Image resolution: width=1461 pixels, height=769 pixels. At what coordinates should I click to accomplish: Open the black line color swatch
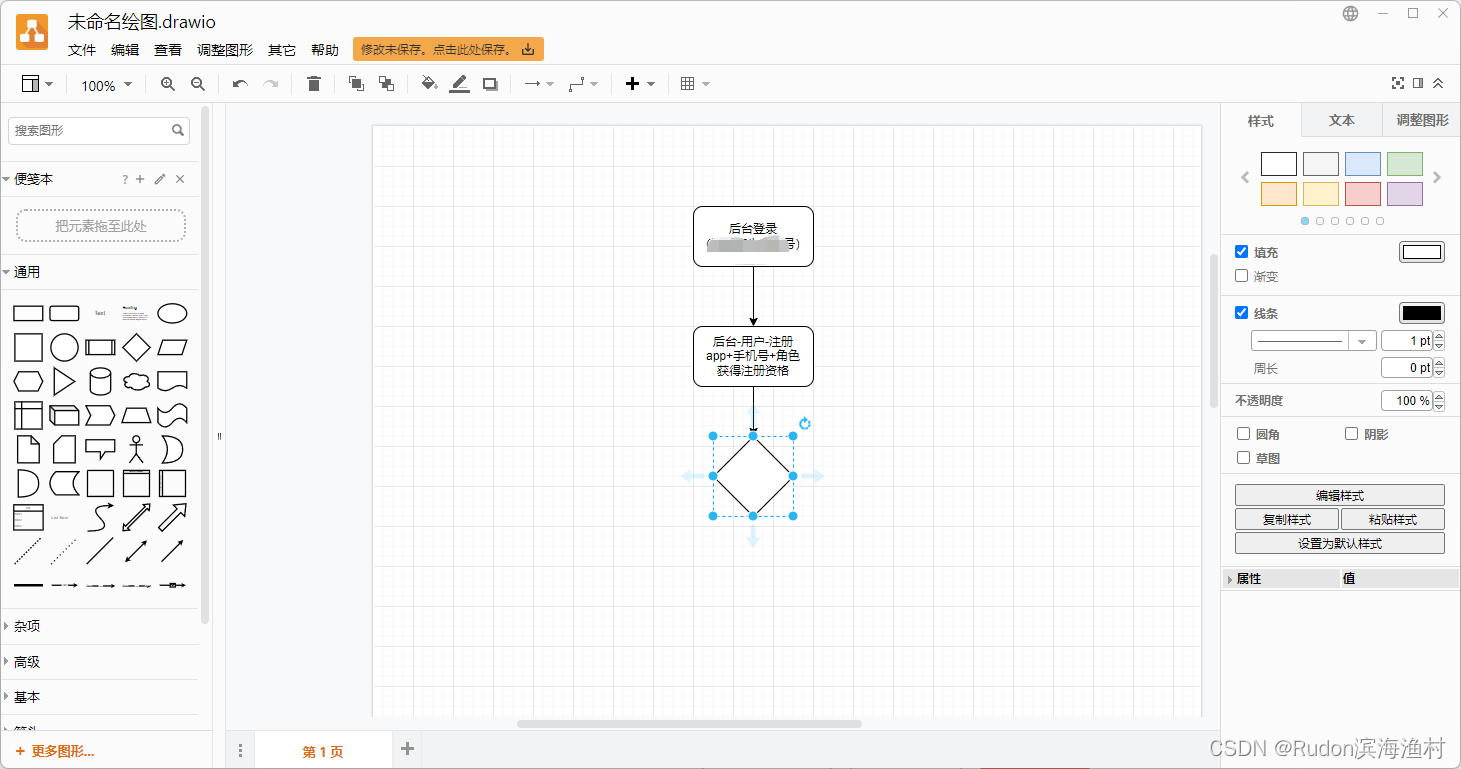[1422, 313]
